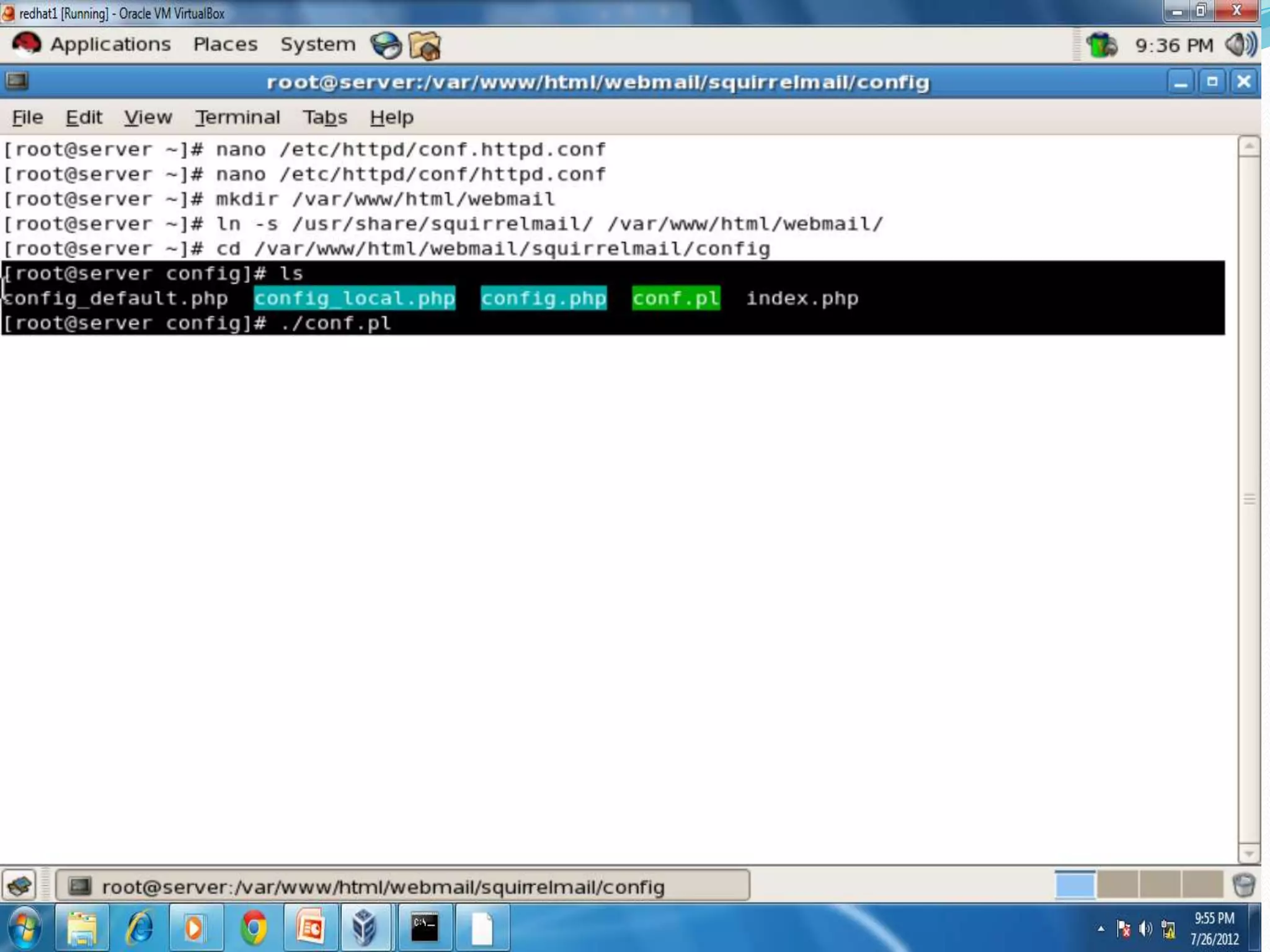Open VirtualBox icon in Windows taskbar
1270x952 pixels.
tap(365, 928)
